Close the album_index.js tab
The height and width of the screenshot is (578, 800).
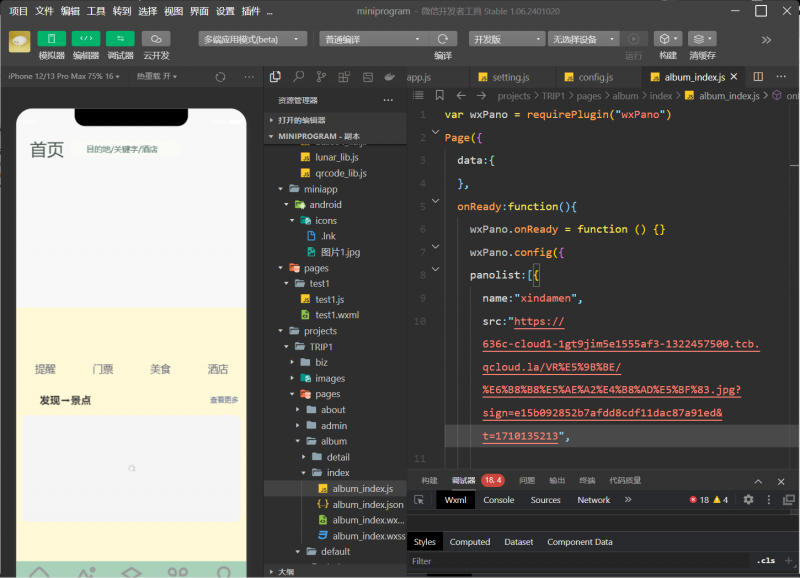pos(734,77)
